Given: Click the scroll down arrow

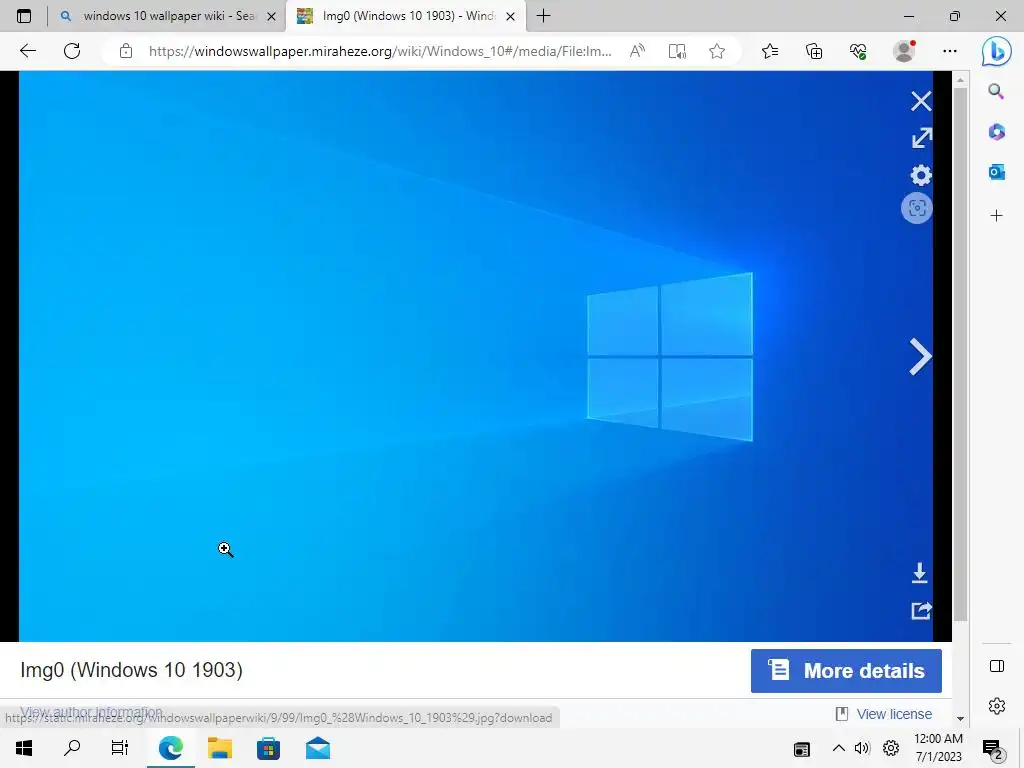Looking at the screenshot, I should (x=960, y=718).
